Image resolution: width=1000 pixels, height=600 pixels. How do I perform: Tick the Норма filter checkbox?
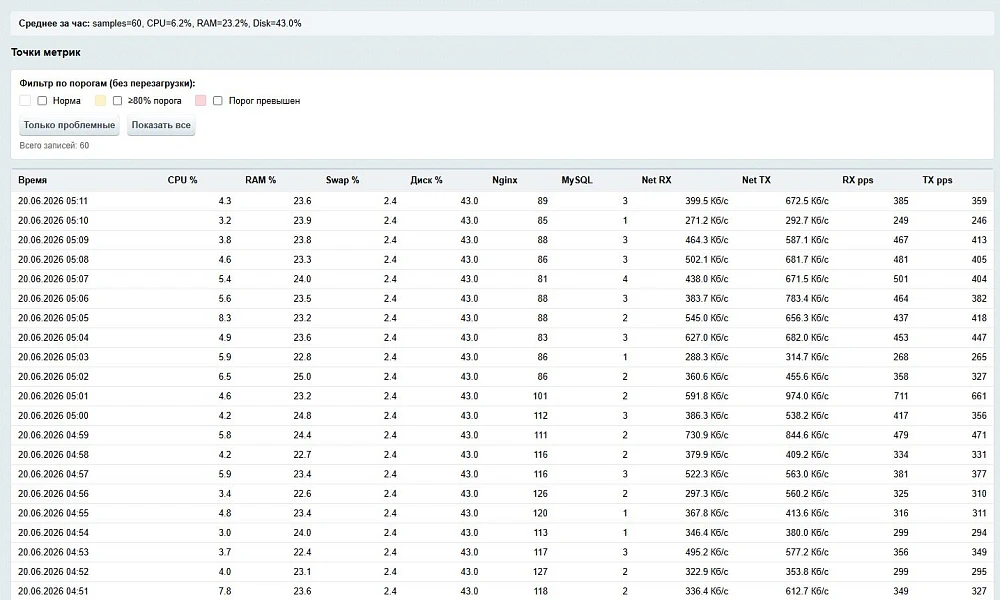(x=42, y=101)
